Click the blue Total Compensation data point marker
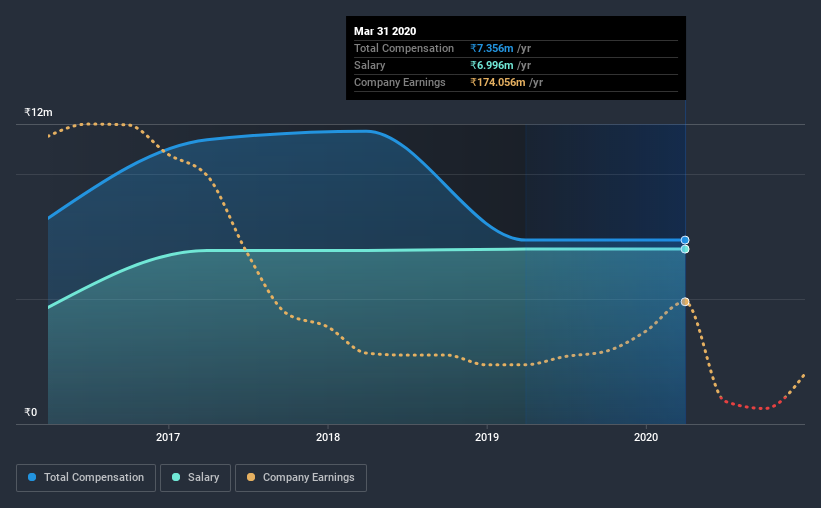This screenshot has height=508, width=821. [x=685, y=240]
